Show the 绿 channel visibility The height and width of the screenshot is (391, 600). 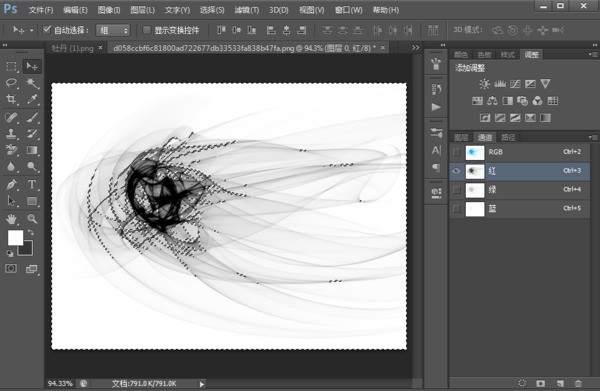pyautogui.click(x=457, y=190)
